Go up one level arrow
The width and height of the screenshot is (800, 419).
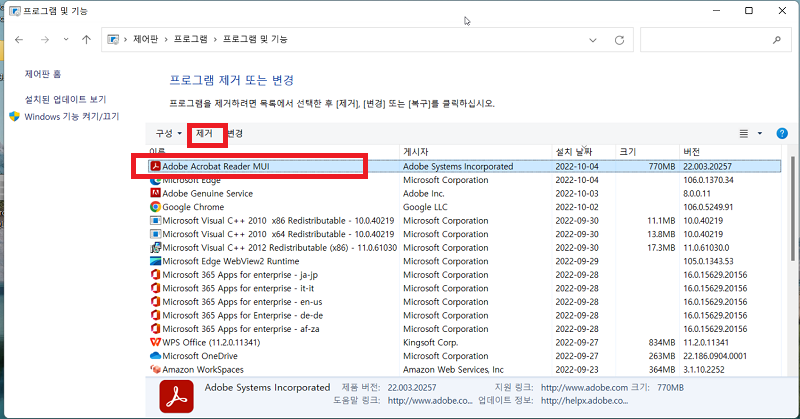(x=86, y=39)
